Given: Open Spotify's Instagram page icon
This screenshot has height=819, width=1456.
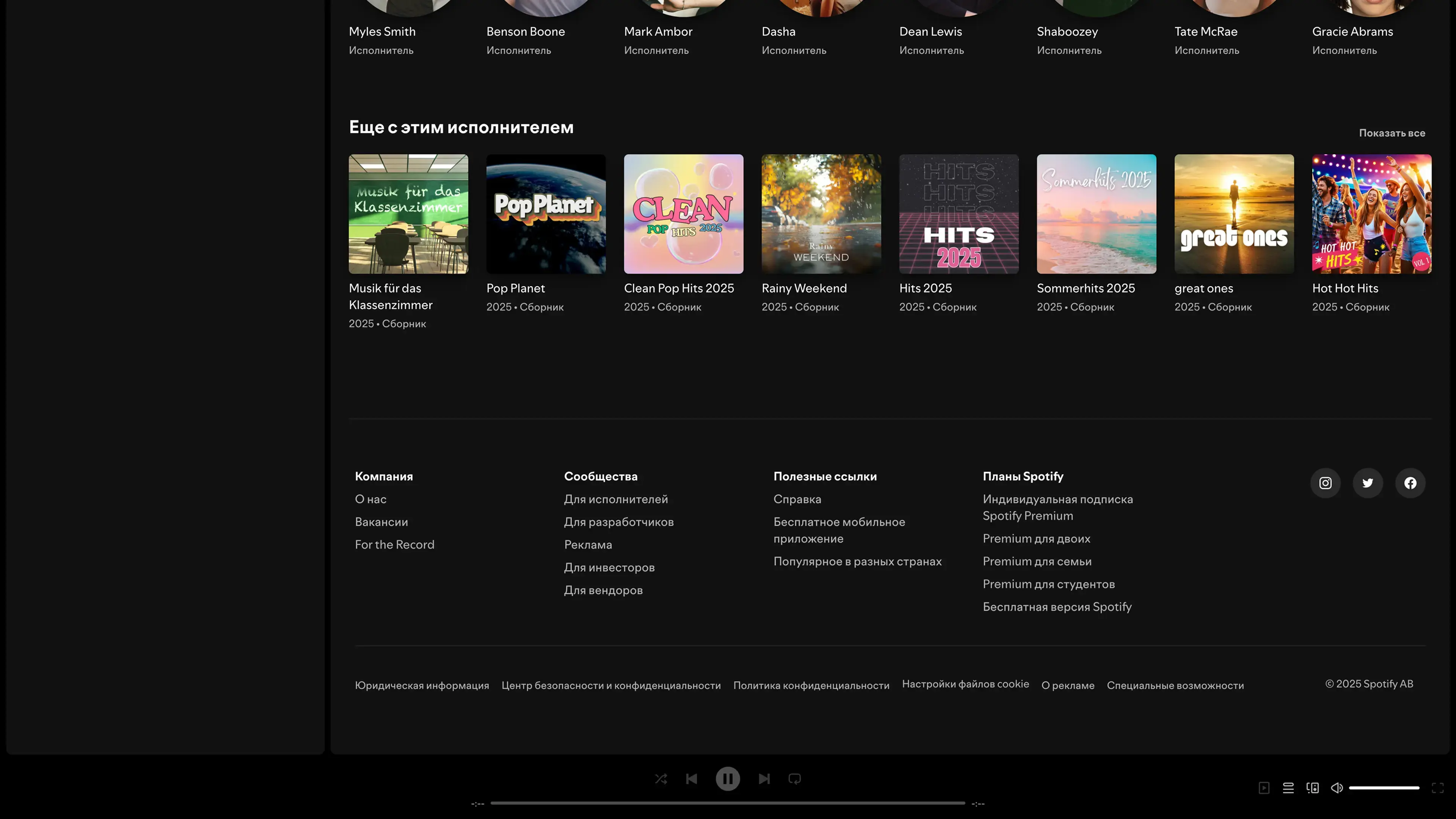Looking at the screenshot, I should coord(1326,483).
